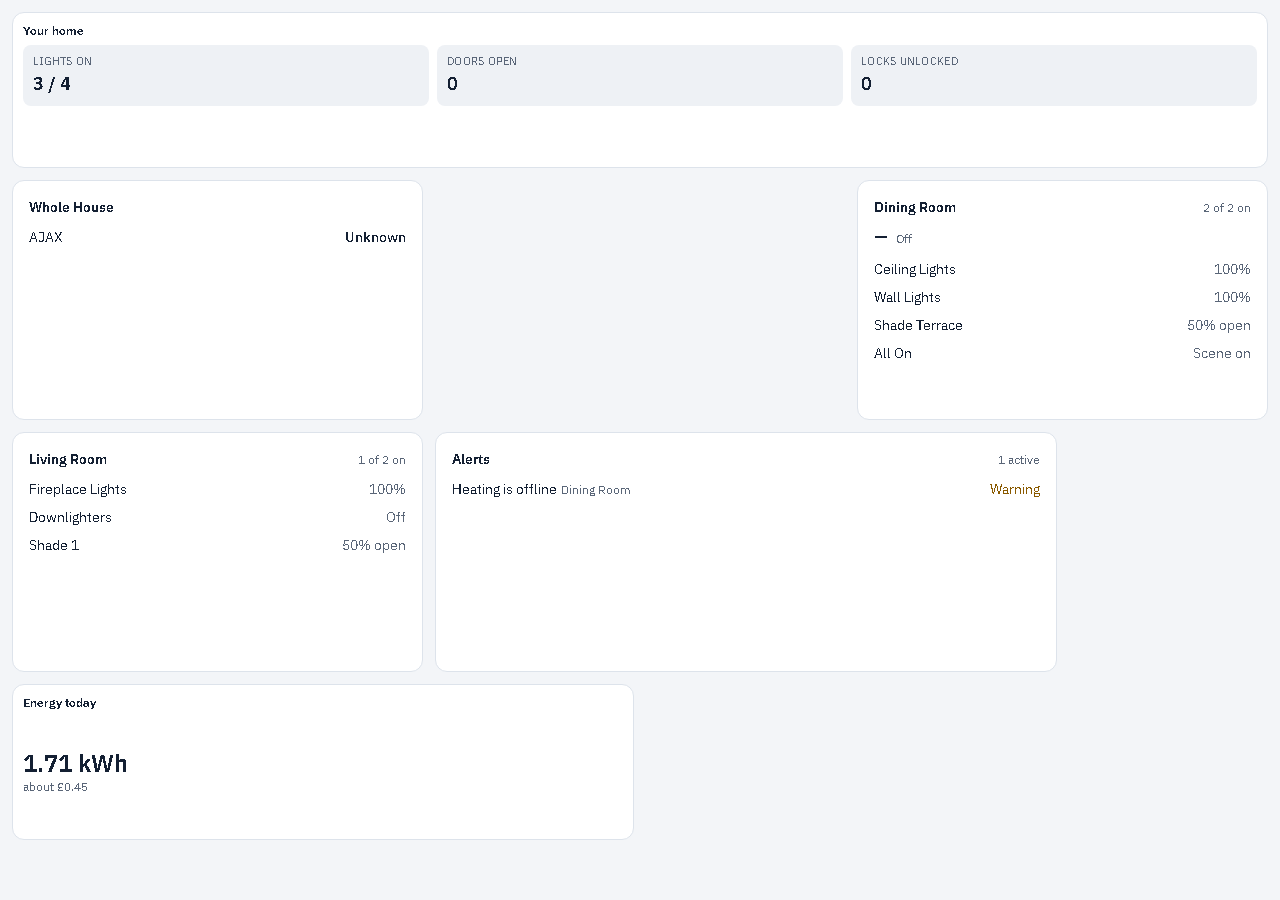Image resolution: width=1280 pixels, height=900 pixels.
Task: Open the Doors Open summary tile
Action: coord(640,75)
